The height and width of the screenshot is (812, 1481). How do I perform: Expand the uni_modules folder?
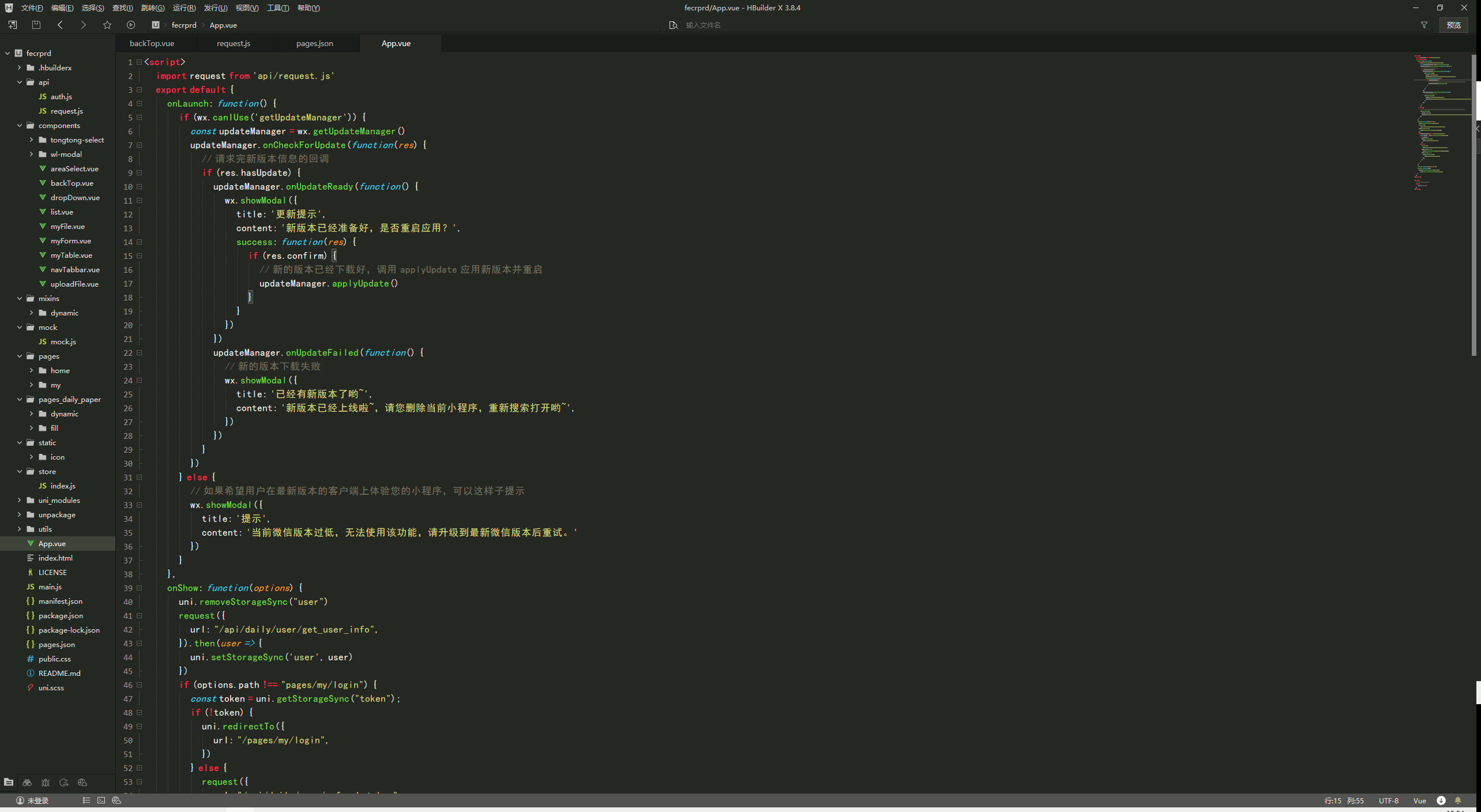19,500
